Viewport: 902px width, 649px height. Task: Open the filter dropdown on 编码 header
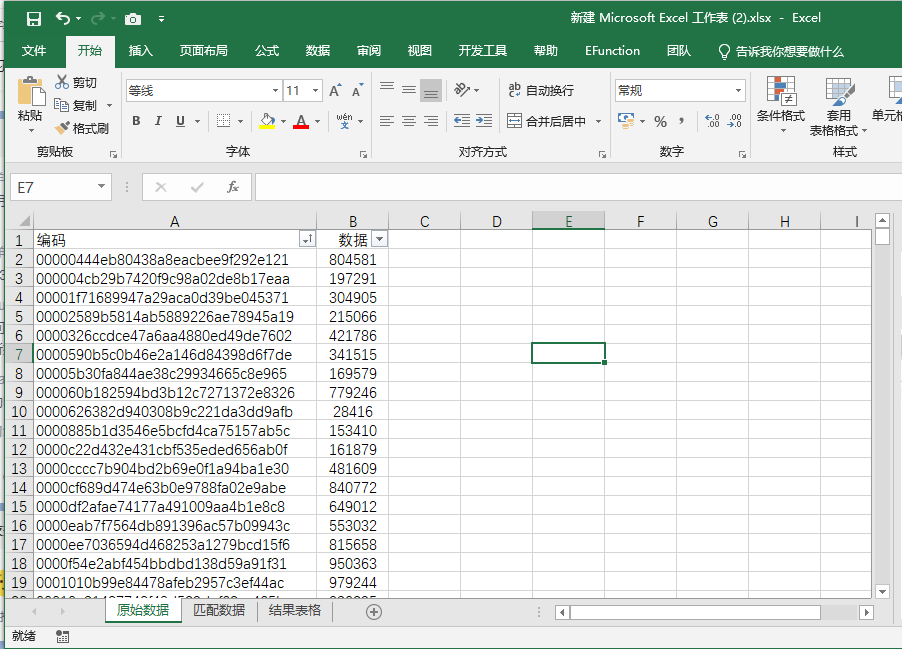point(307,239)
